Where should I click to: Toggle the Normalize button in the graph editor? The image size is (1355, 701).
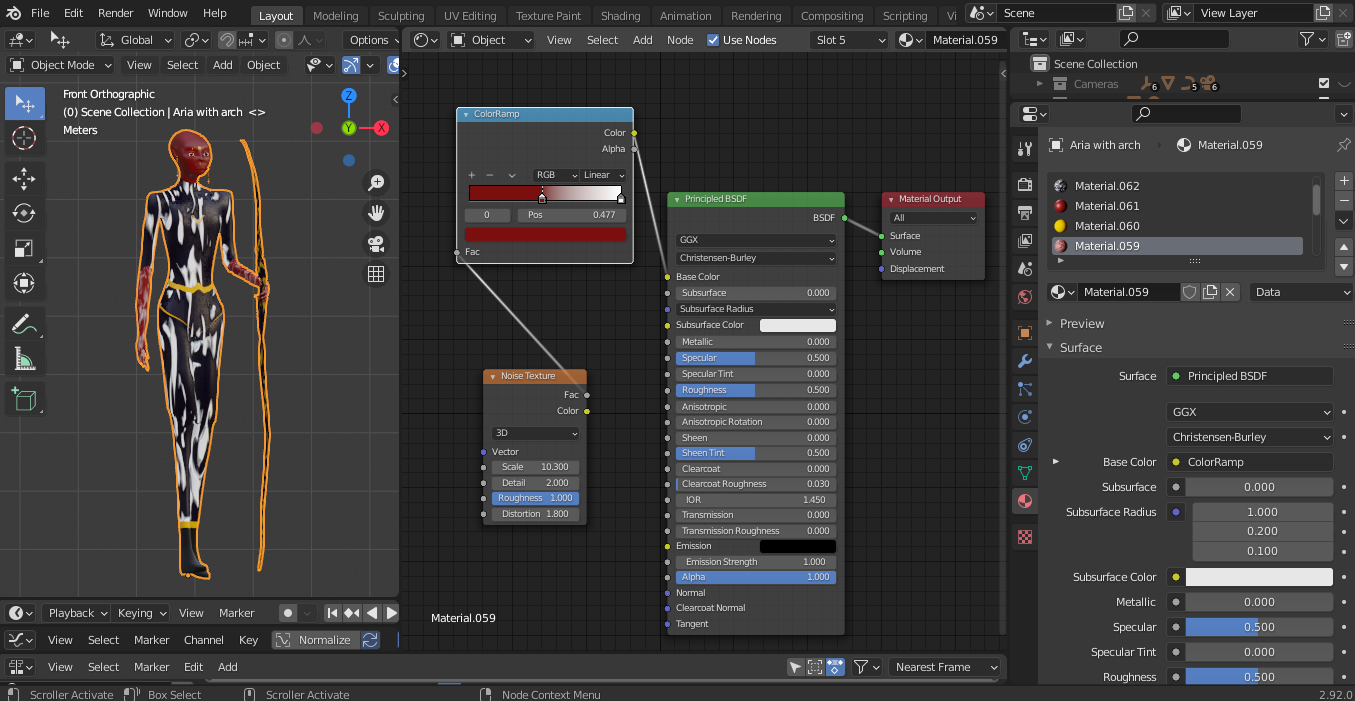pyautogui.click(x=314, y=640)
